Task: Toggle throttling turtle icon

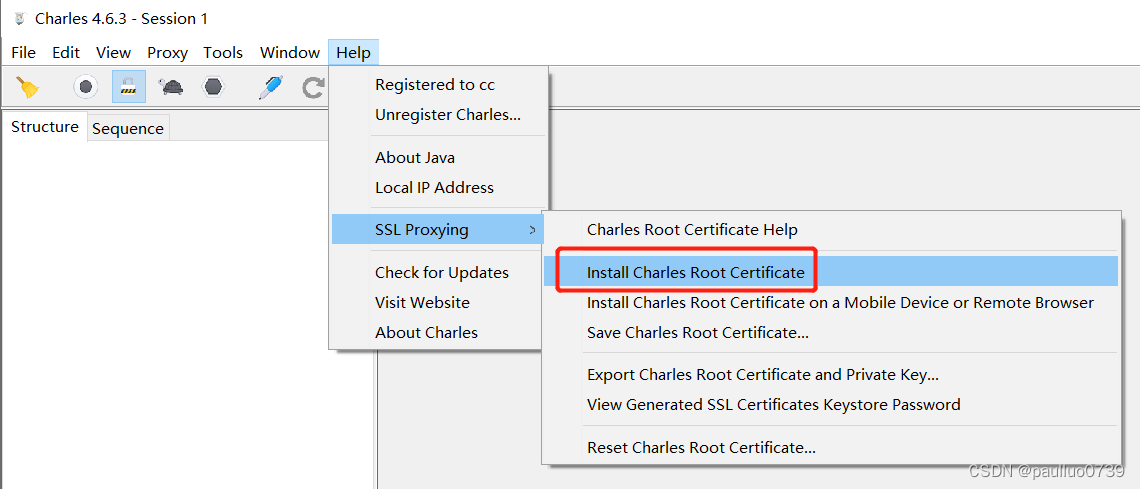Action: (x=171, y=87)
